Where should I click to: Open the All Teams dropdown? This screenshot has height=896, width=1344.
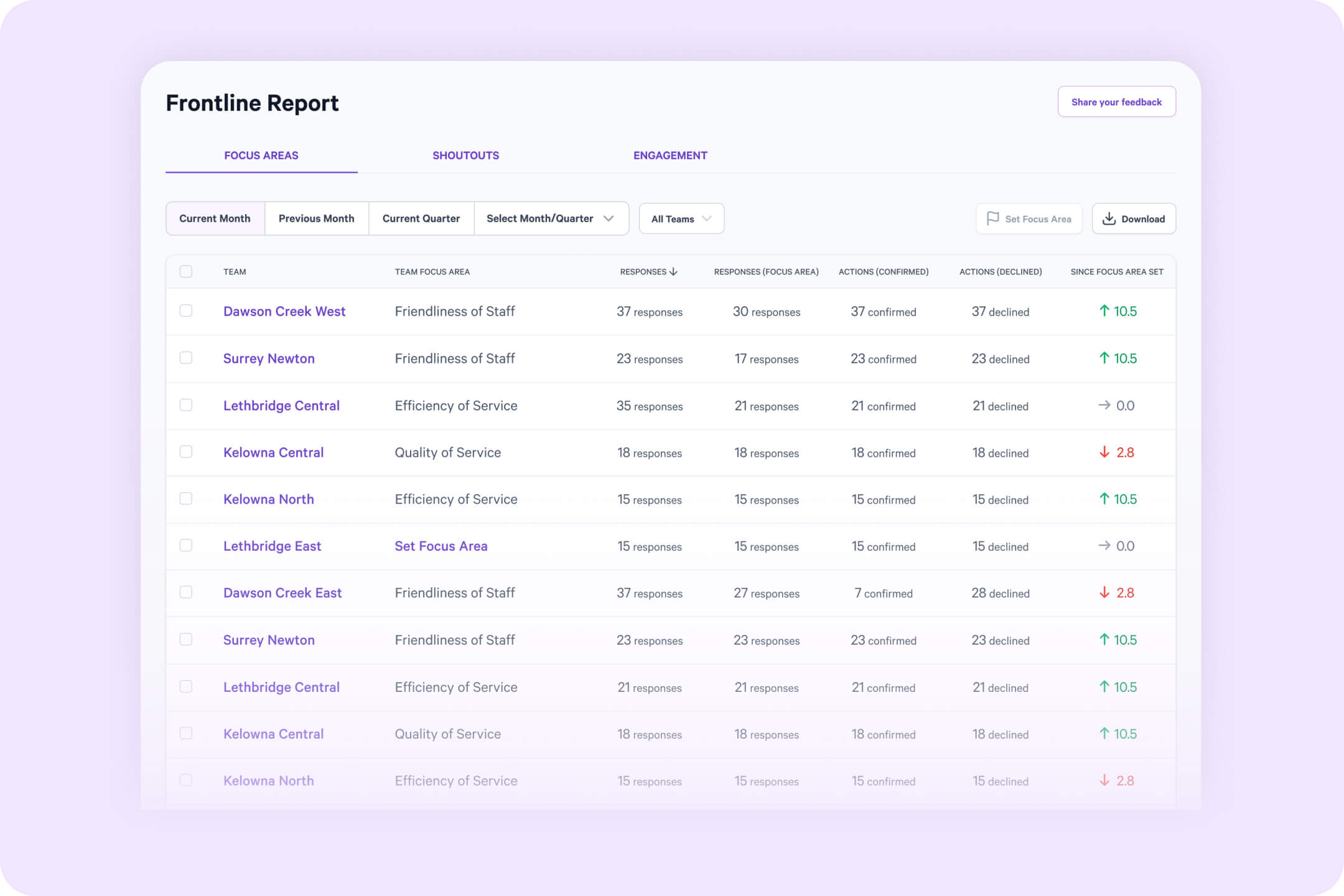click(681, 218)
